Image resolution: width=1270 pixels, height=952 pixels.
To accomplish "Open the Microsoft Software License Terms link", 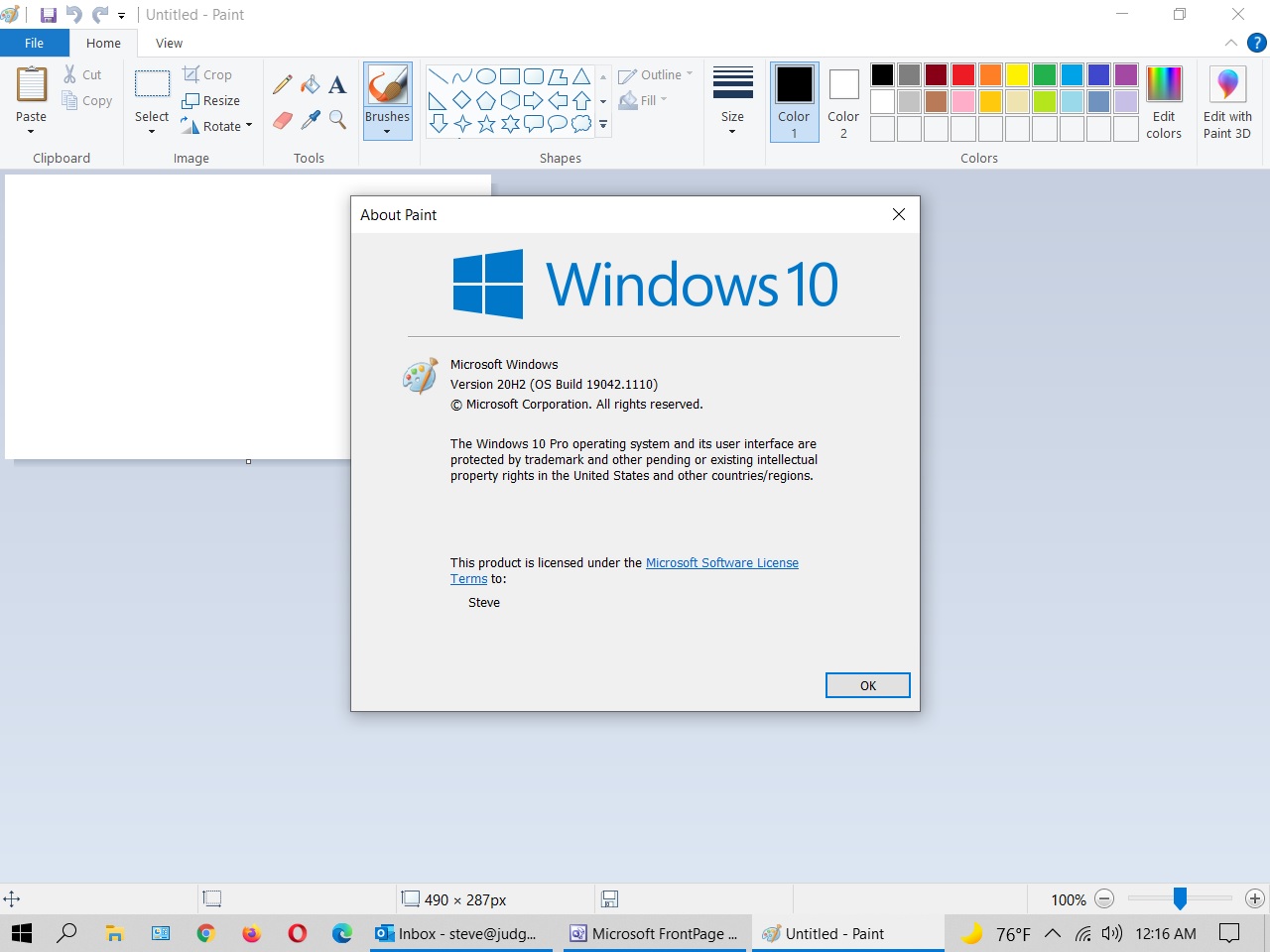I will [721, 562].
